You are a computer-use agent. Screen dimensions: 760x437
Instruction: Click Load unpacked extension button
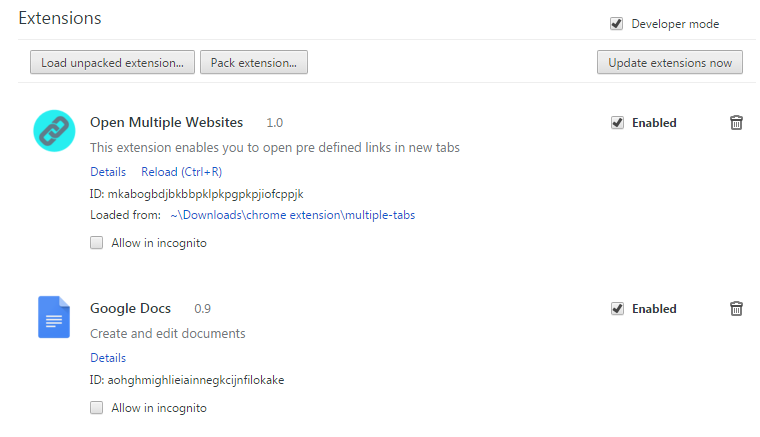[x=112, y=63]
